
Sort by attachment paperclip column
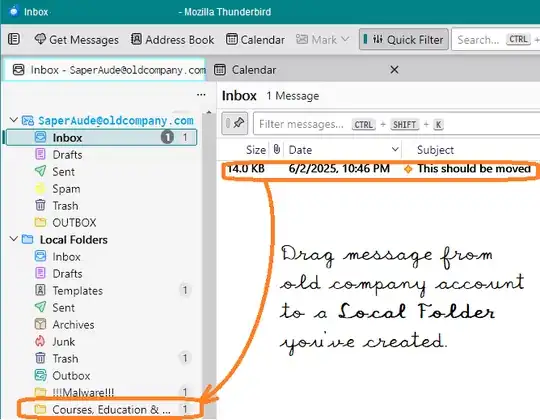[277, 149]
